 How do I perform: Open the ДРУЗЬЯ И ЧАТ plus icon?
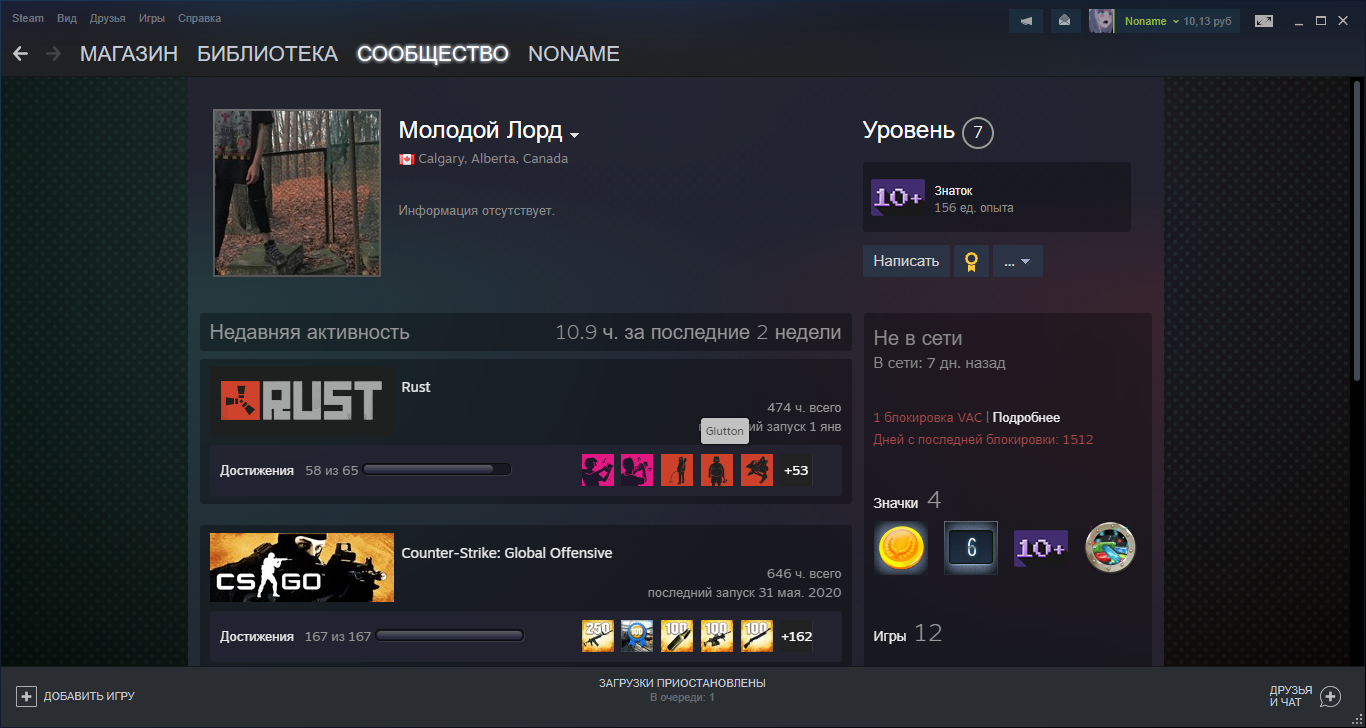coord(1330,696)
